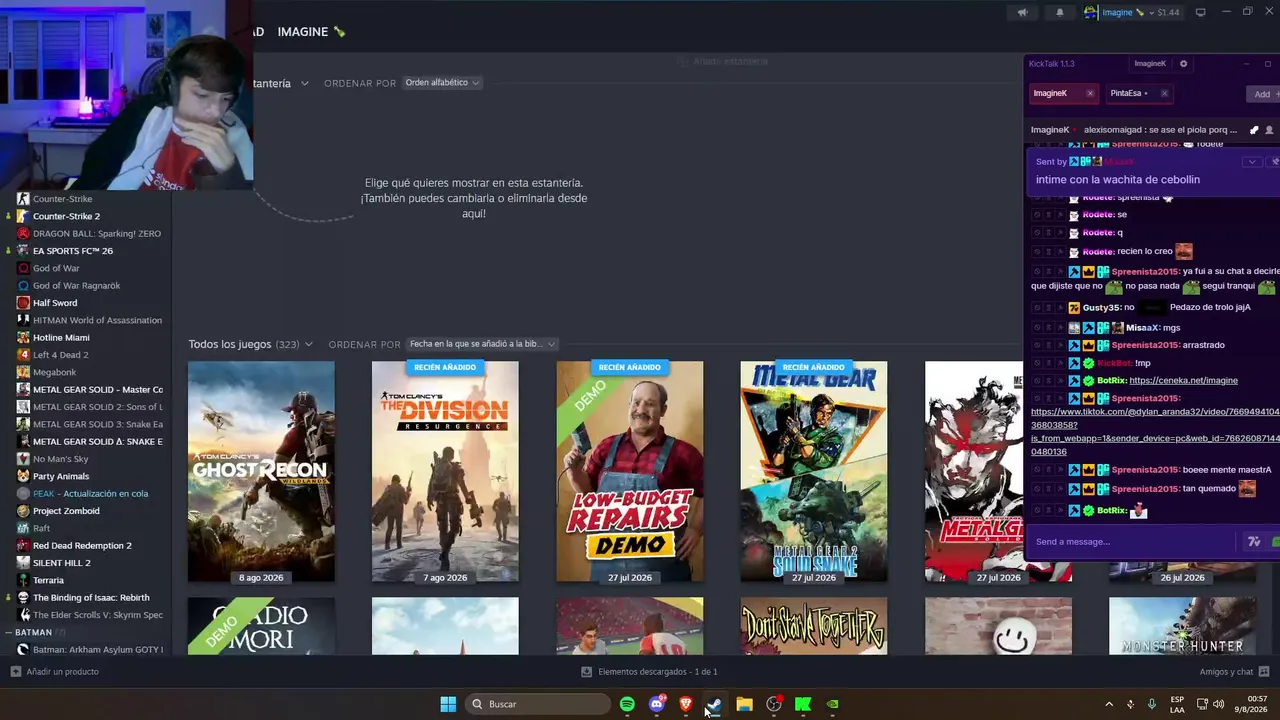This screenshot has height=720, width=1280.
Task: Open Monster Hunter game cover
Action: (x=1182, y=626)
